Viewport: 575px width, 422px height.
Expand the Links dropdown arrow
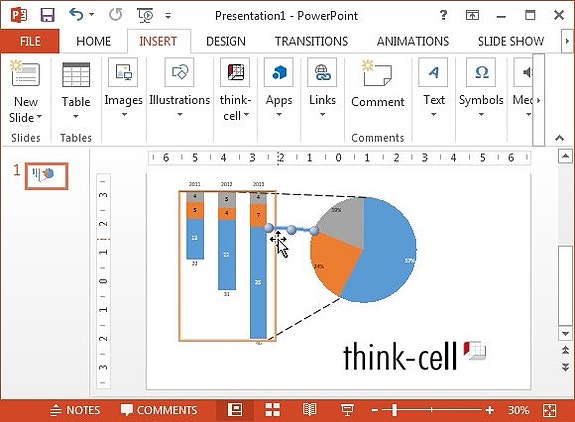pyautogui.click(x=322, y=115)
